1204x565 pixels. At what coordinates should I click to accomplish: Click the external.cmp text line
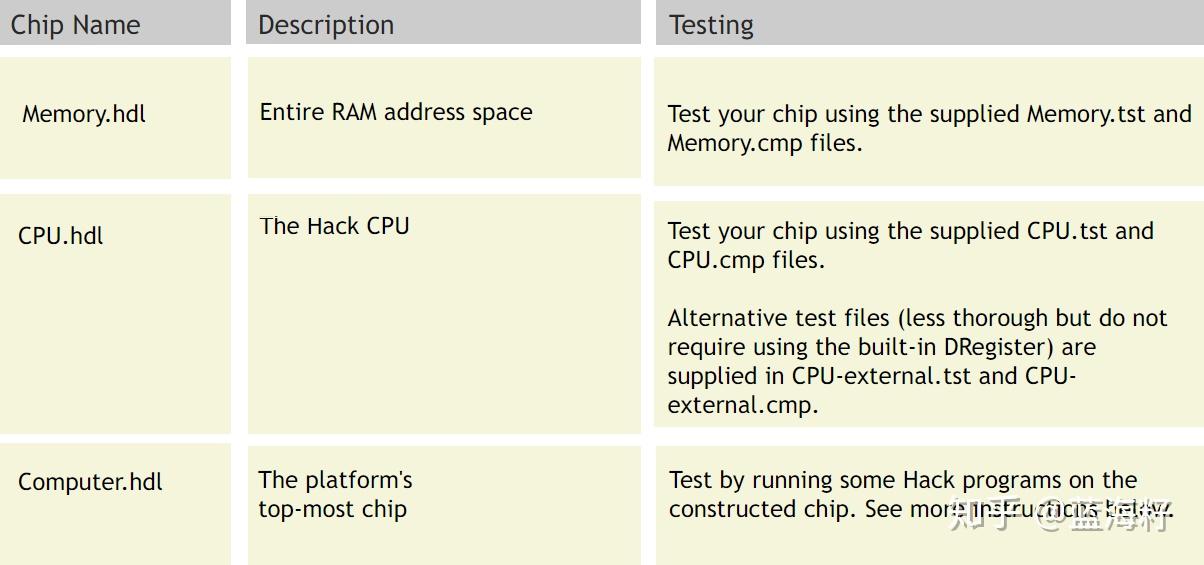743,405
